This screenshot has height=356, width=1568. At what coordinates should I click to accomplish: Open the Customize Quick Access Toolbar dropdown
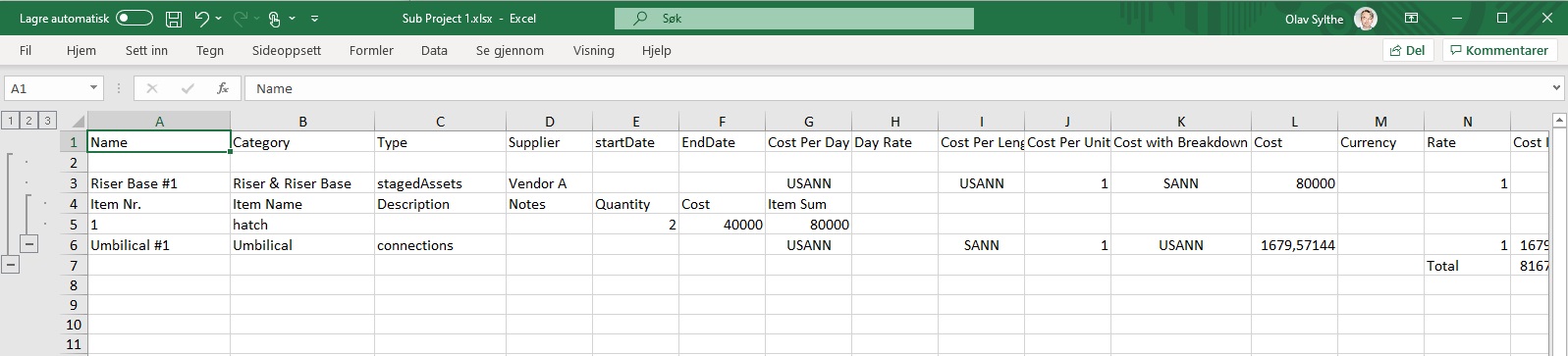(314, 18)
